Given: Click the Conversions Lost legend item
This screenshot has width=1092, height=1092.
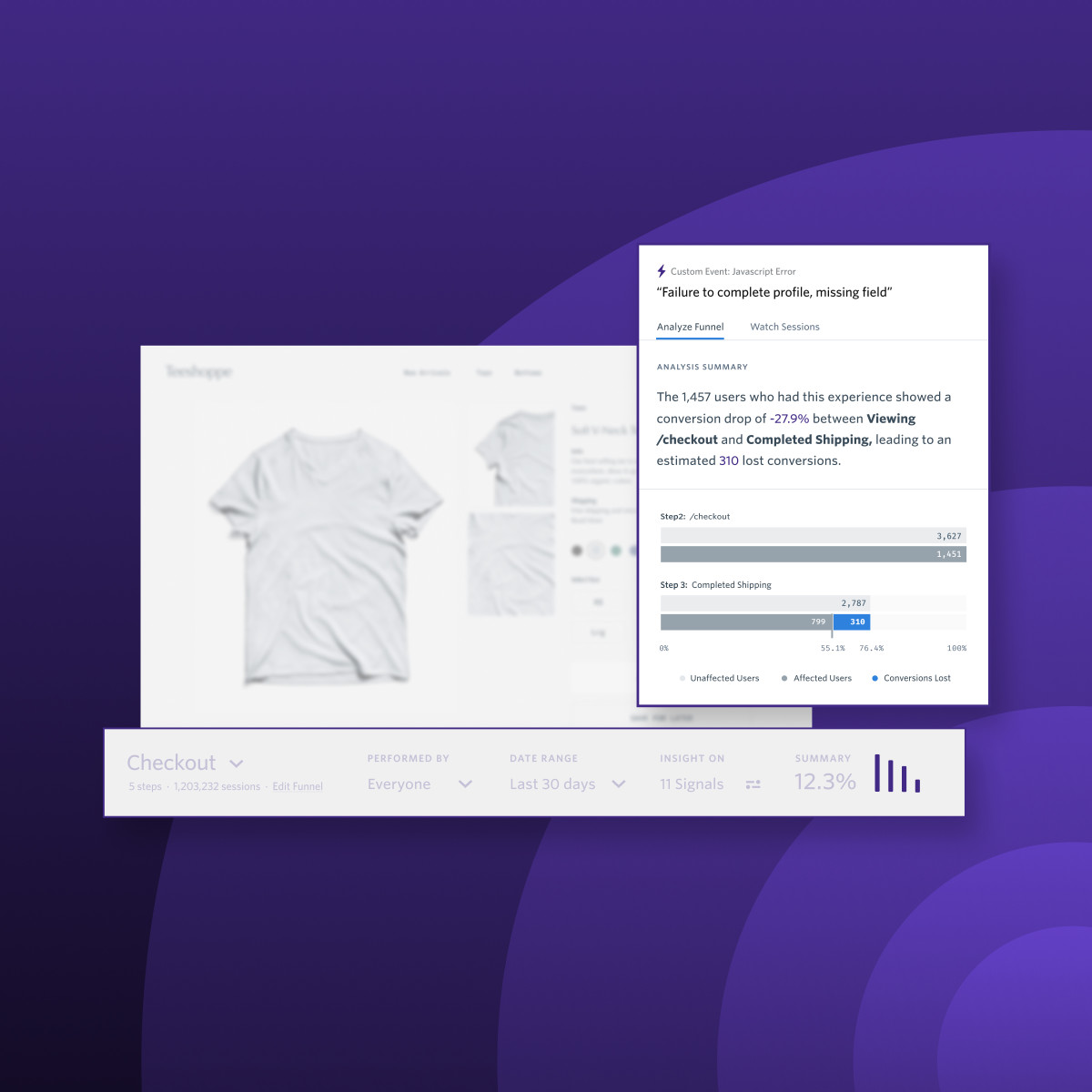Looking at the screenshot, I should pyautogui.click(x=911, y=678).
